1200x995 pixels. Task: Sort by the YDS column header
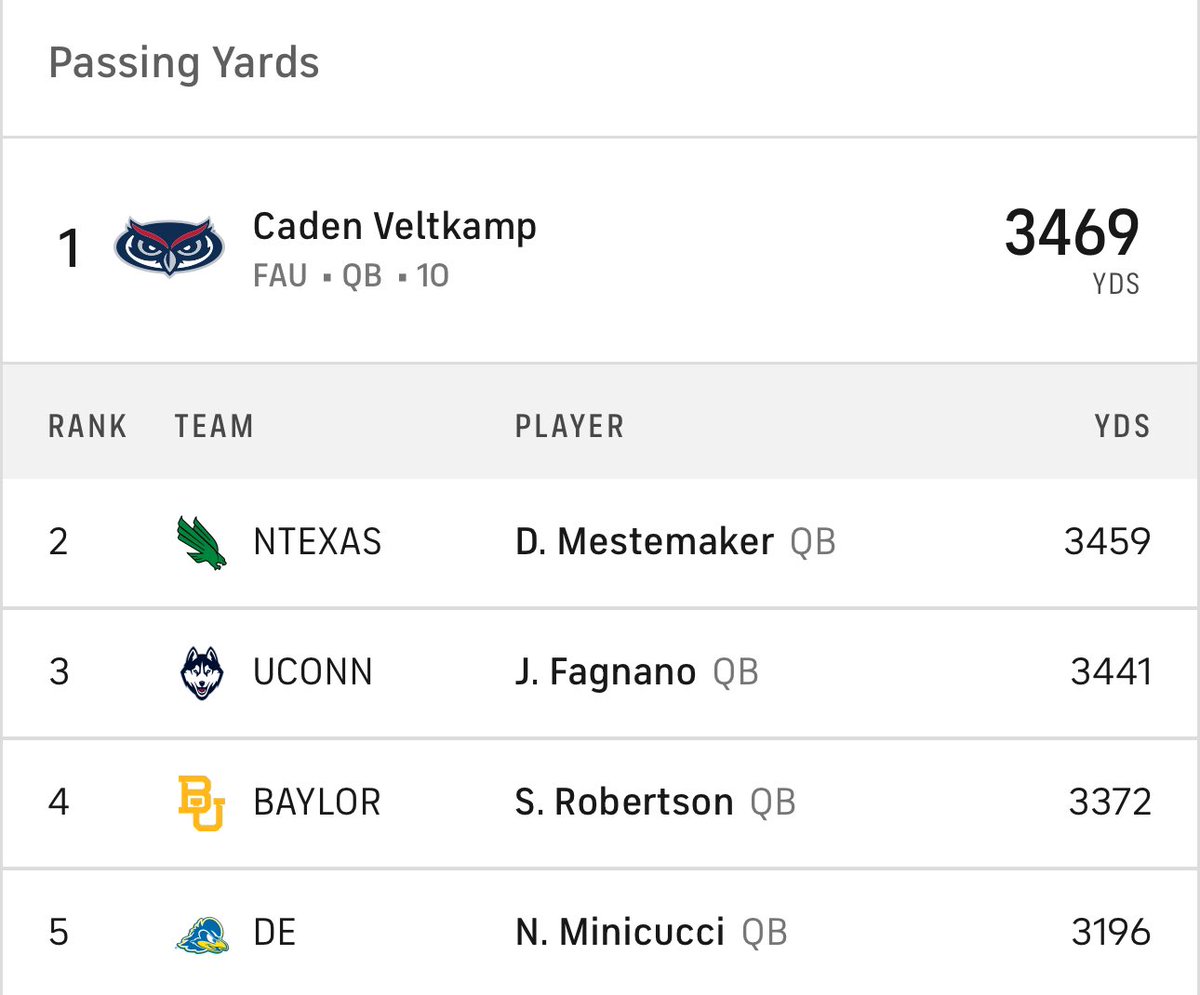[x=1122, y=426]
